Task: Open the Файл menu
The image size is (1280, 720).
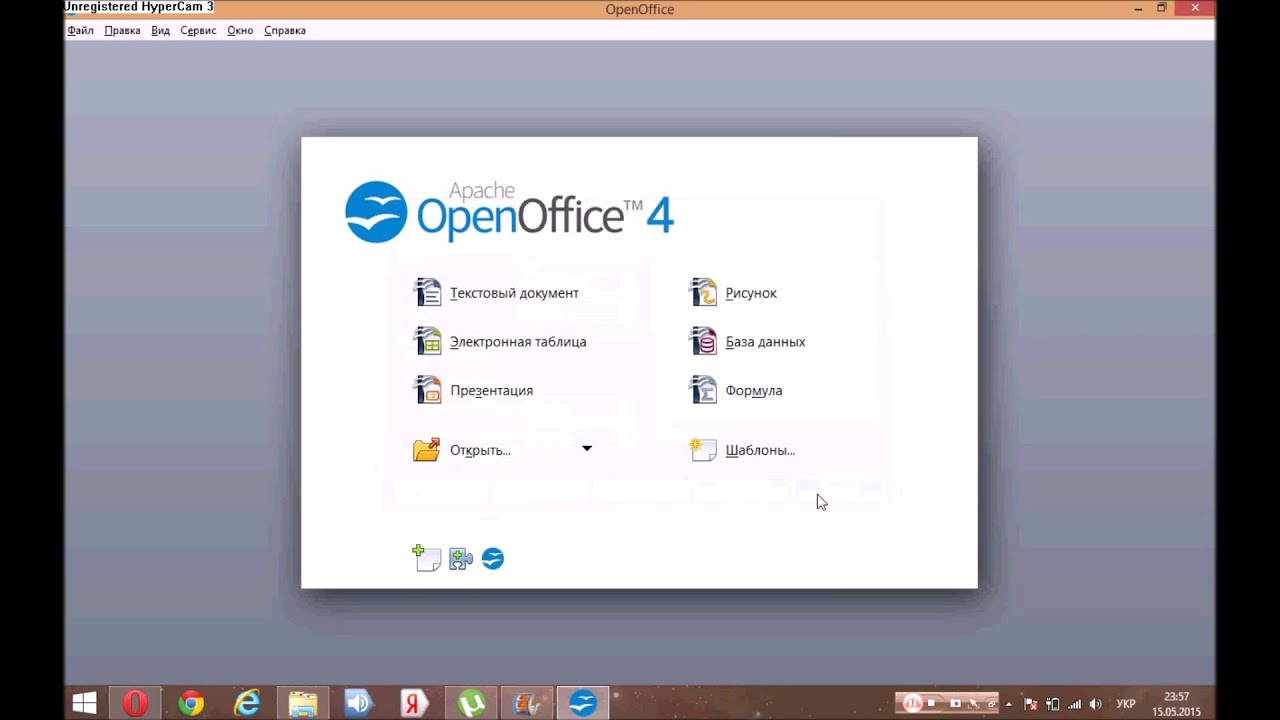Action: [x=80, y=30]
